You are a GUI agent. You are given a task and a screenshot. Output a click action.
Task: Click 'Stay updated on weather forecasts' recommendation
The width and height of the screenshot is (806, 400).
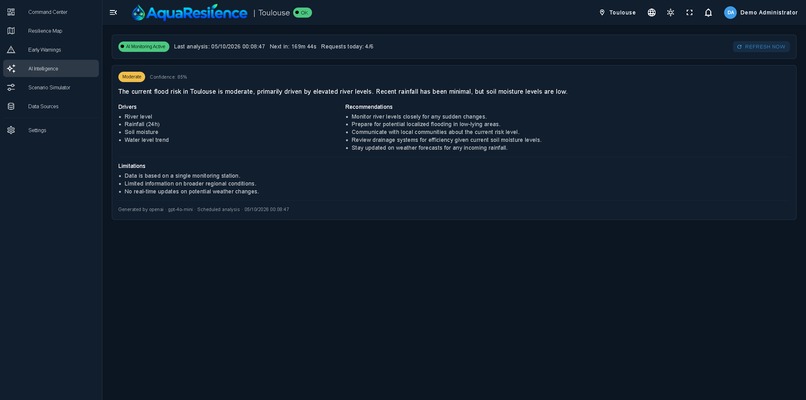(x=430, y=148)
